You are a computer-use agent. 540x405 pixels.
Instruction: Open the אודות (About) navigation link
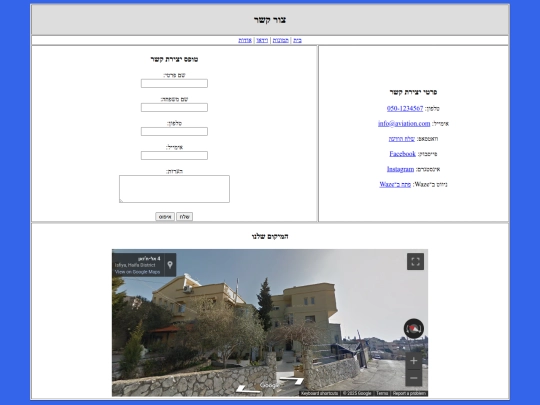[245, 40]
